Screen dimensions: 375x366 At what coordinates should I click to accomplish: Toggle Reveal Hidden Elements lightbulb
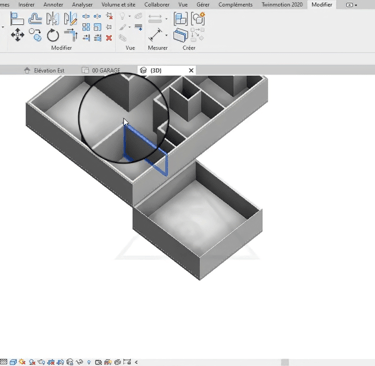pyautogui.click(x=89, y=362)
